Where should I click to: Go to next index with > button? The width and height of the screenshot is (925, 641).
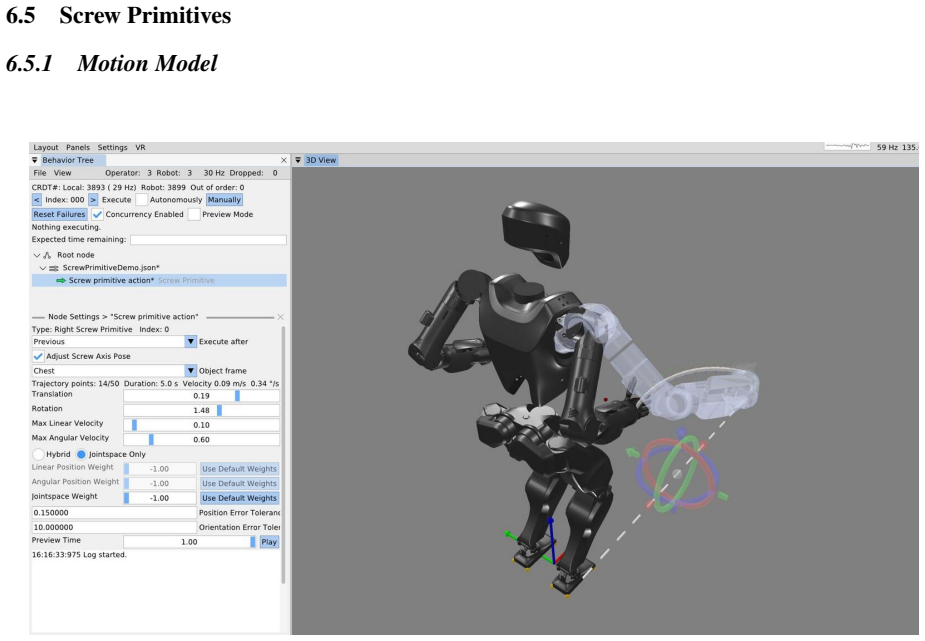[93, 200]
